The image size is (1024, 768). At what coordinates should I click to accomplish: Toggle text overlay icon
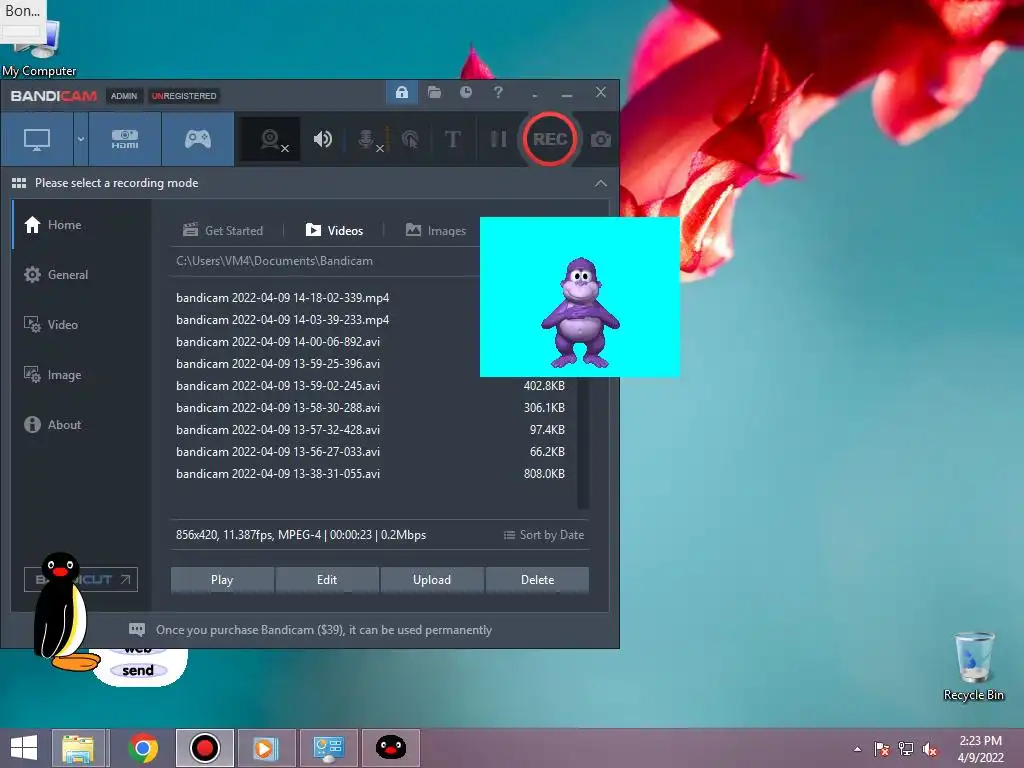pos(452,139)
